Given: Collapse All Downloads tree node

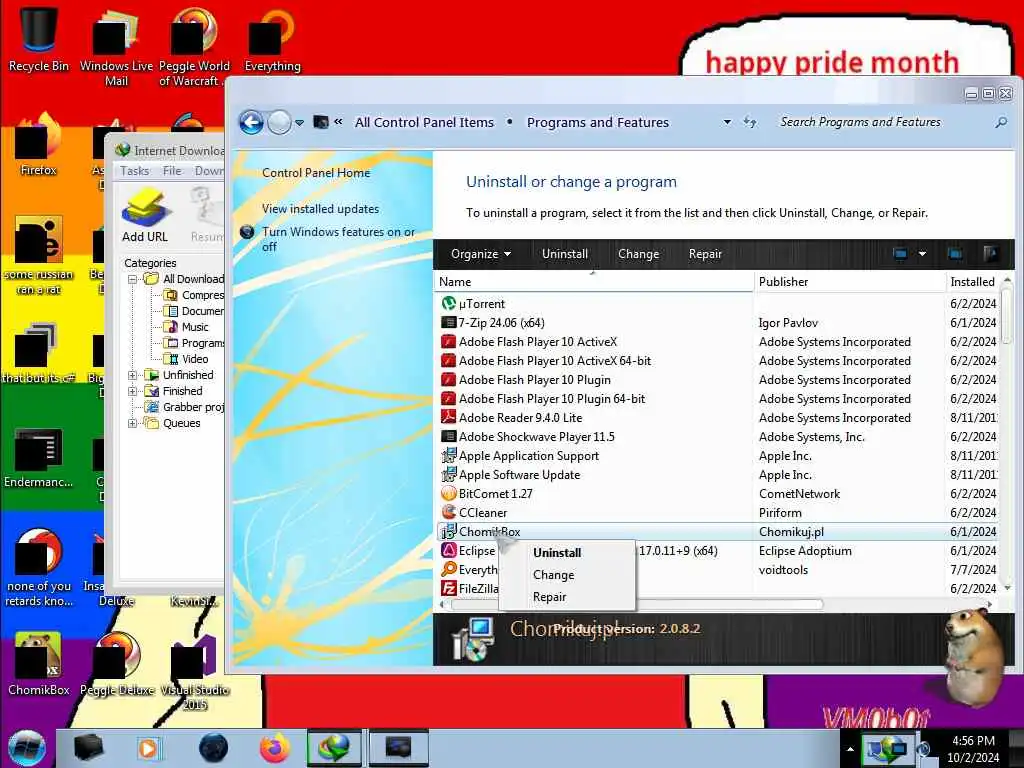Looking at the screenshot, I should [x=133, y=279].
